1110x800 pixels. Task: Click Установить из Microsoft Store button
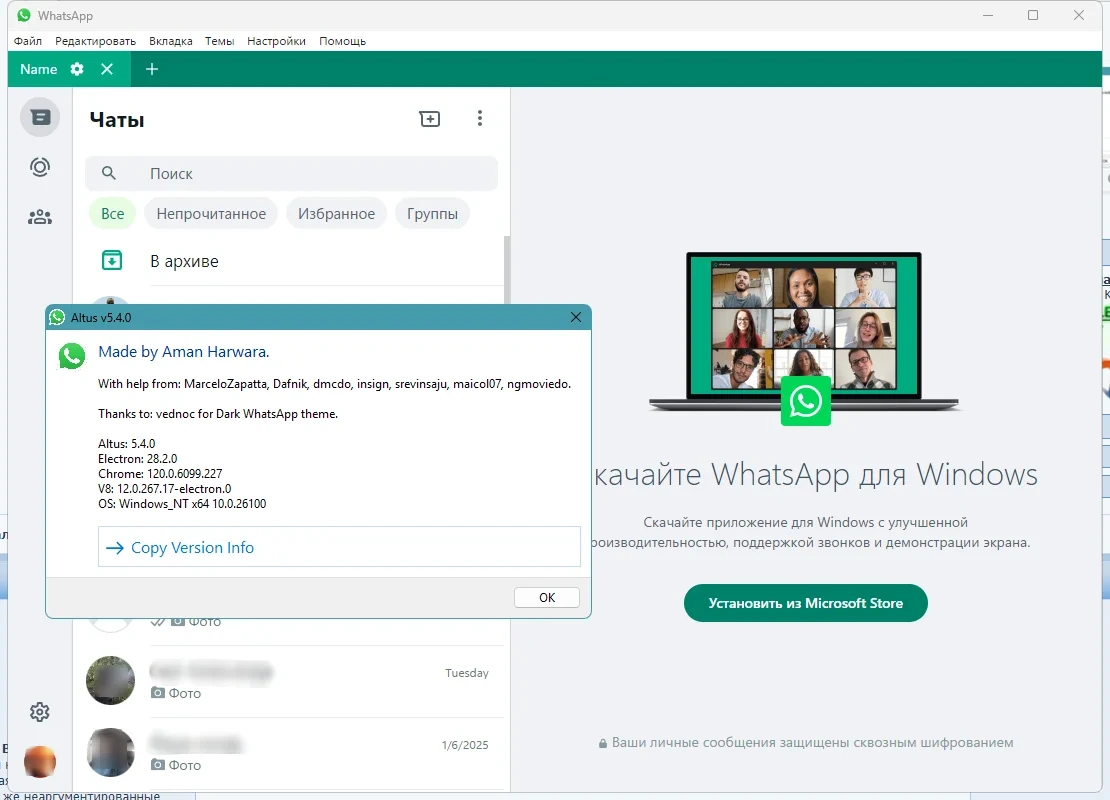click(x=806, y=603)
